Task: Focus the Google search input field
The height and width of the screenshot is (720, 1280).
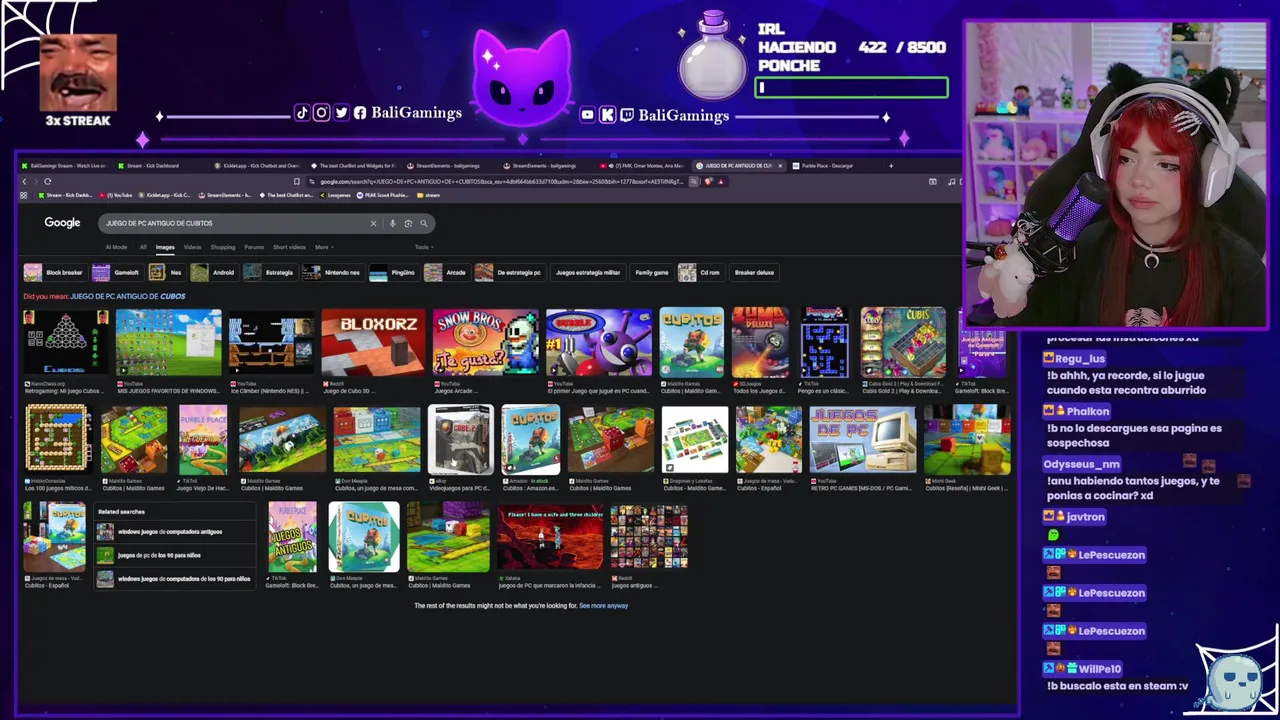Action: [x=235, y=223]
